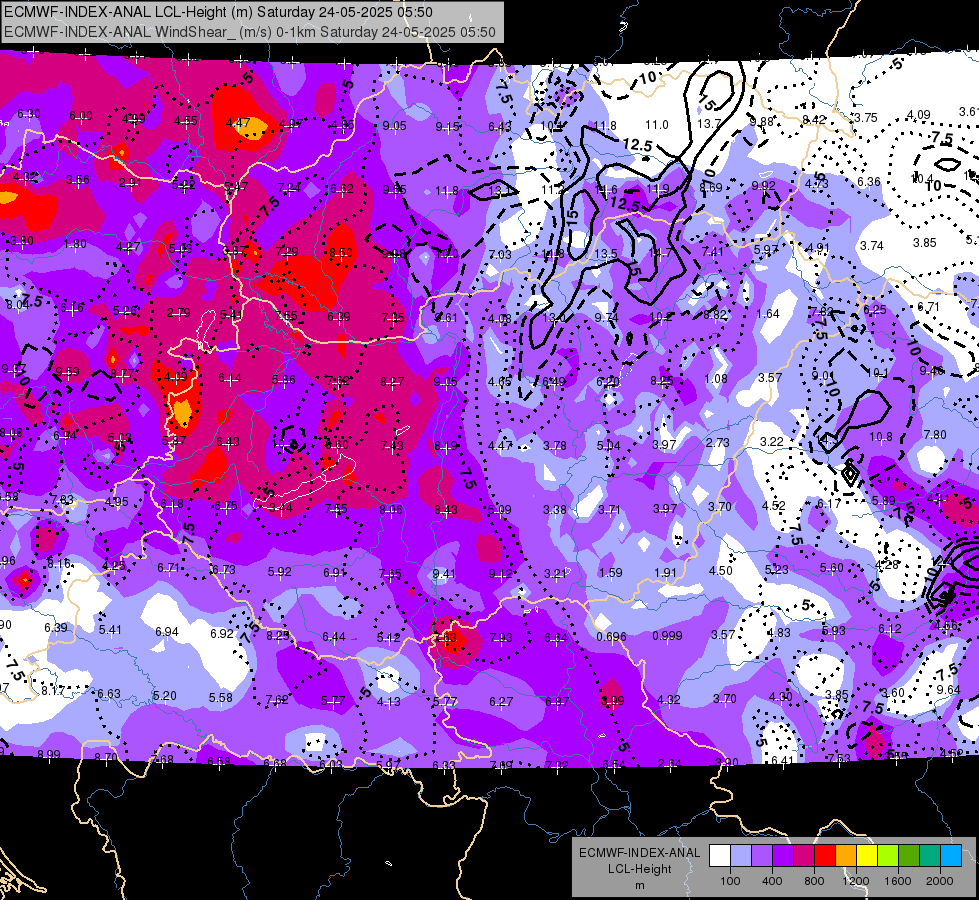This screenshot has width=979, height=900.
Task: Click the grid value 5.86
Action: click(x=284, y=380)
